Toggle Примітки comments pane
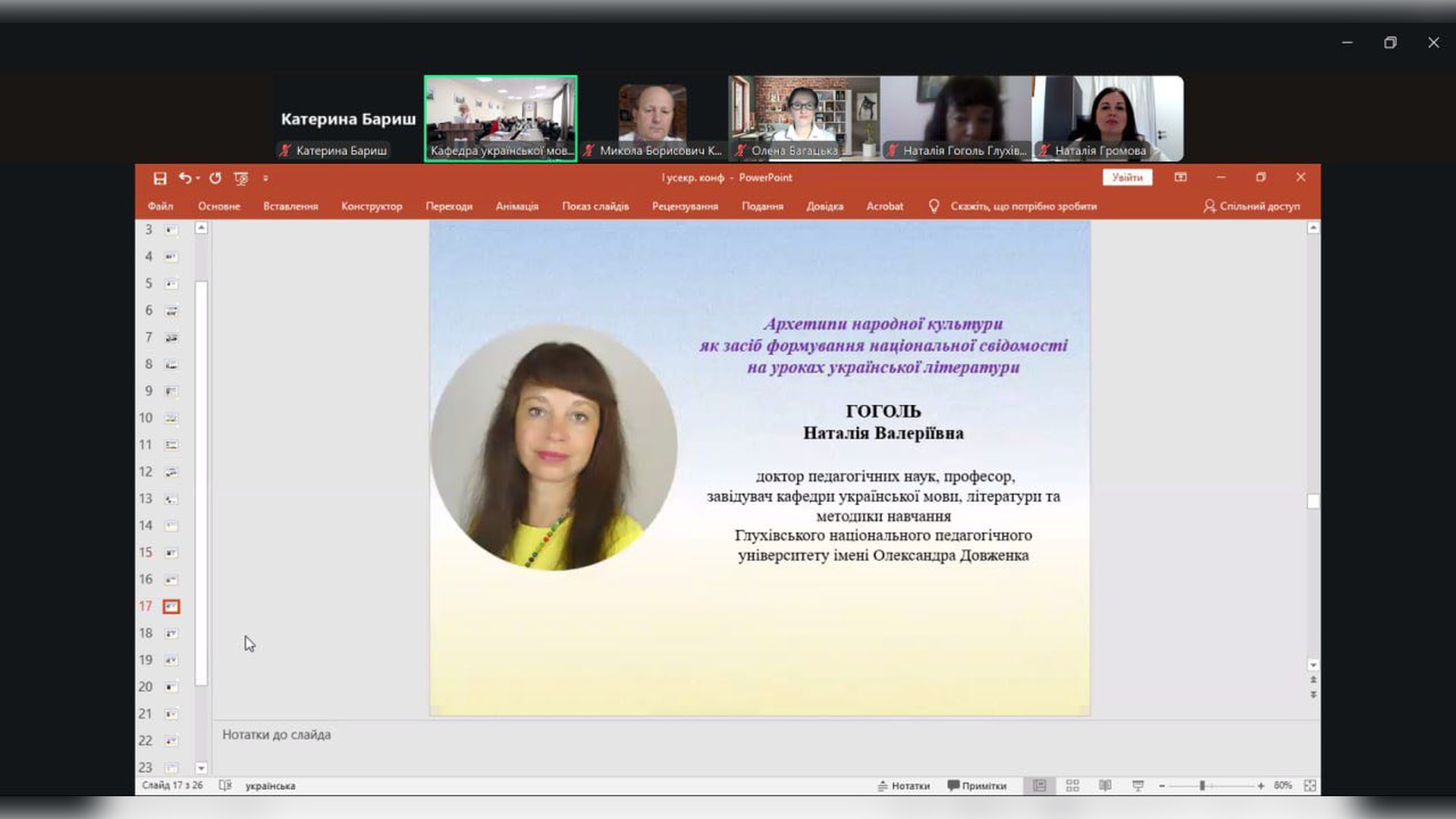 tap(977, 786)
